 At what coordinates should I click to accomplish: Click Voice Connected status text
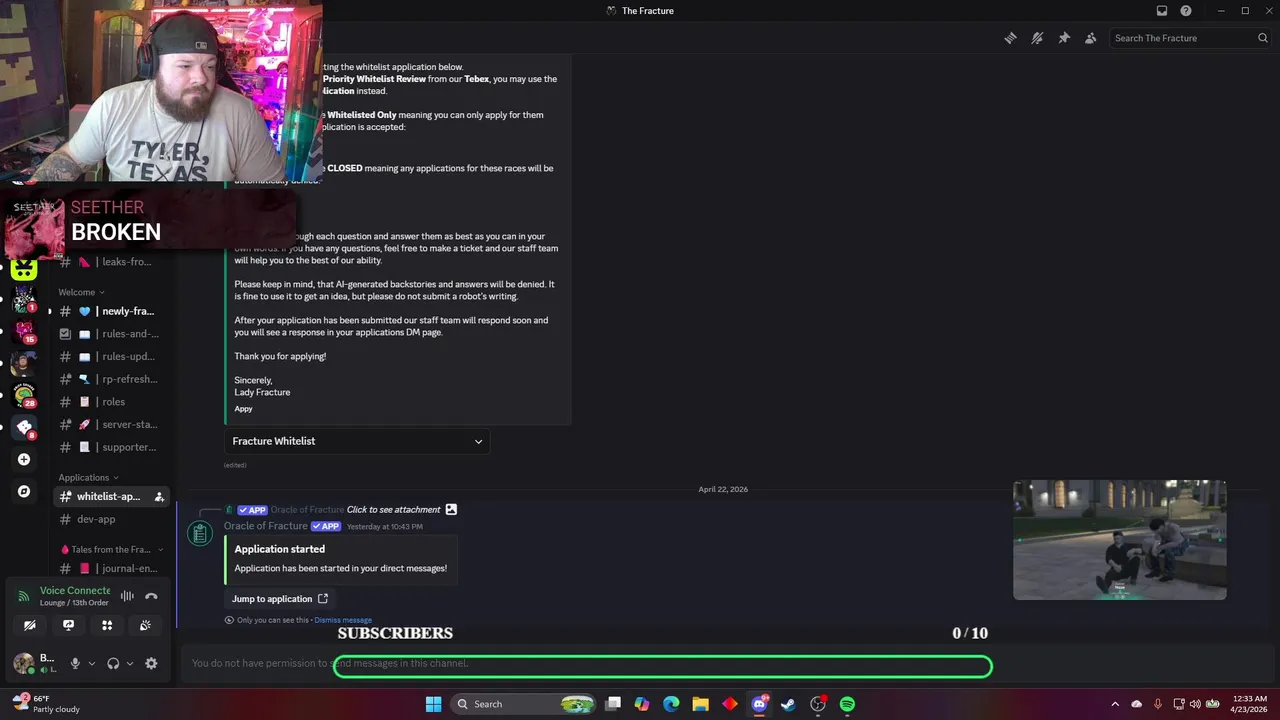tap(74, 591)
